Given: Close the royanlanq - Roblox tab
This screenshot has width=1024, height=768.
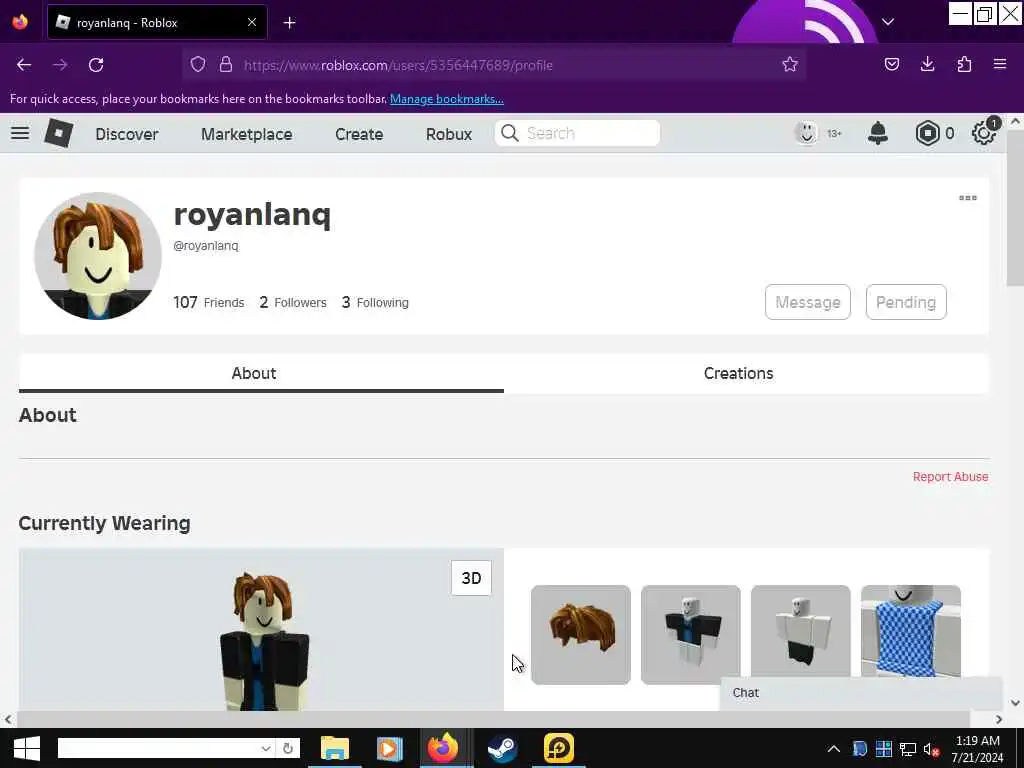Looking at the screenshot, I should 252,22.
